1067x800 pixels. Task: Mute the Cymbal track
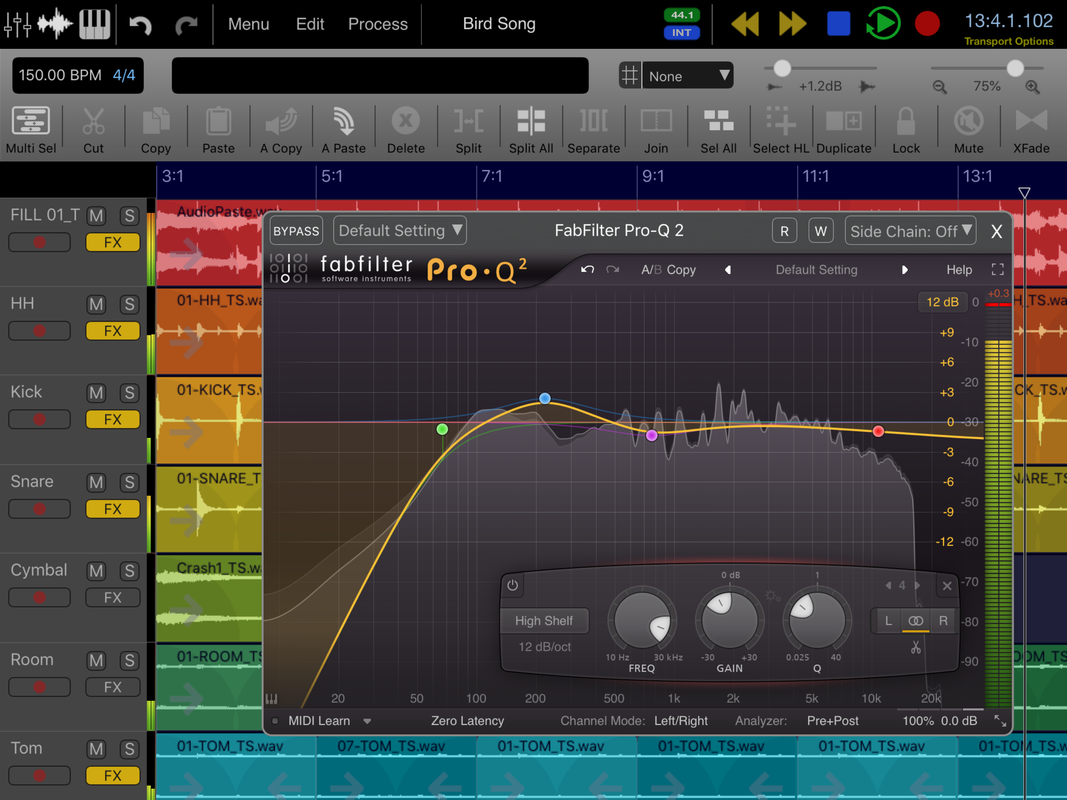point(96,571)
